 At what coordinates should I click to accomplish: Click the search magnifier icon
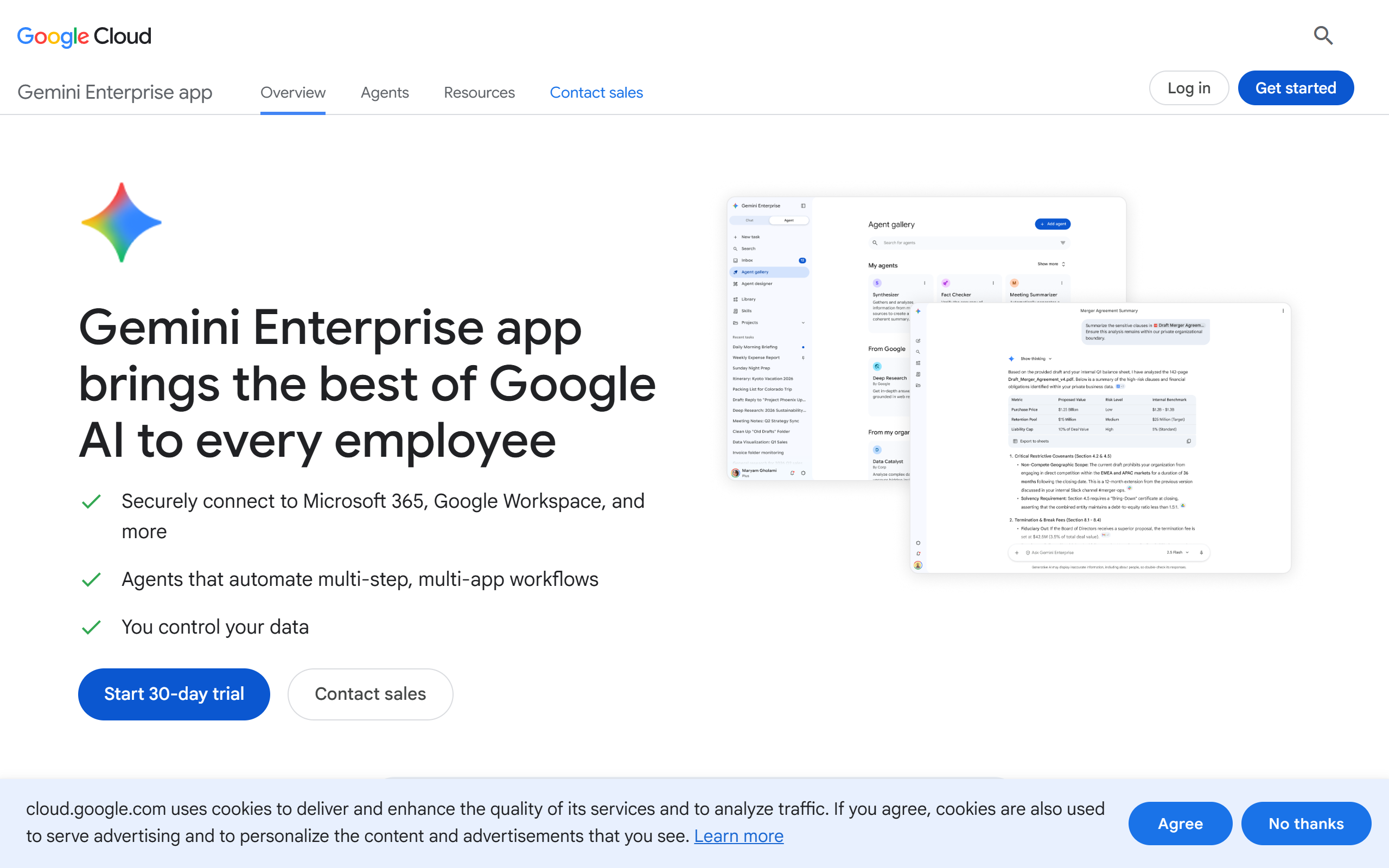1323,36
